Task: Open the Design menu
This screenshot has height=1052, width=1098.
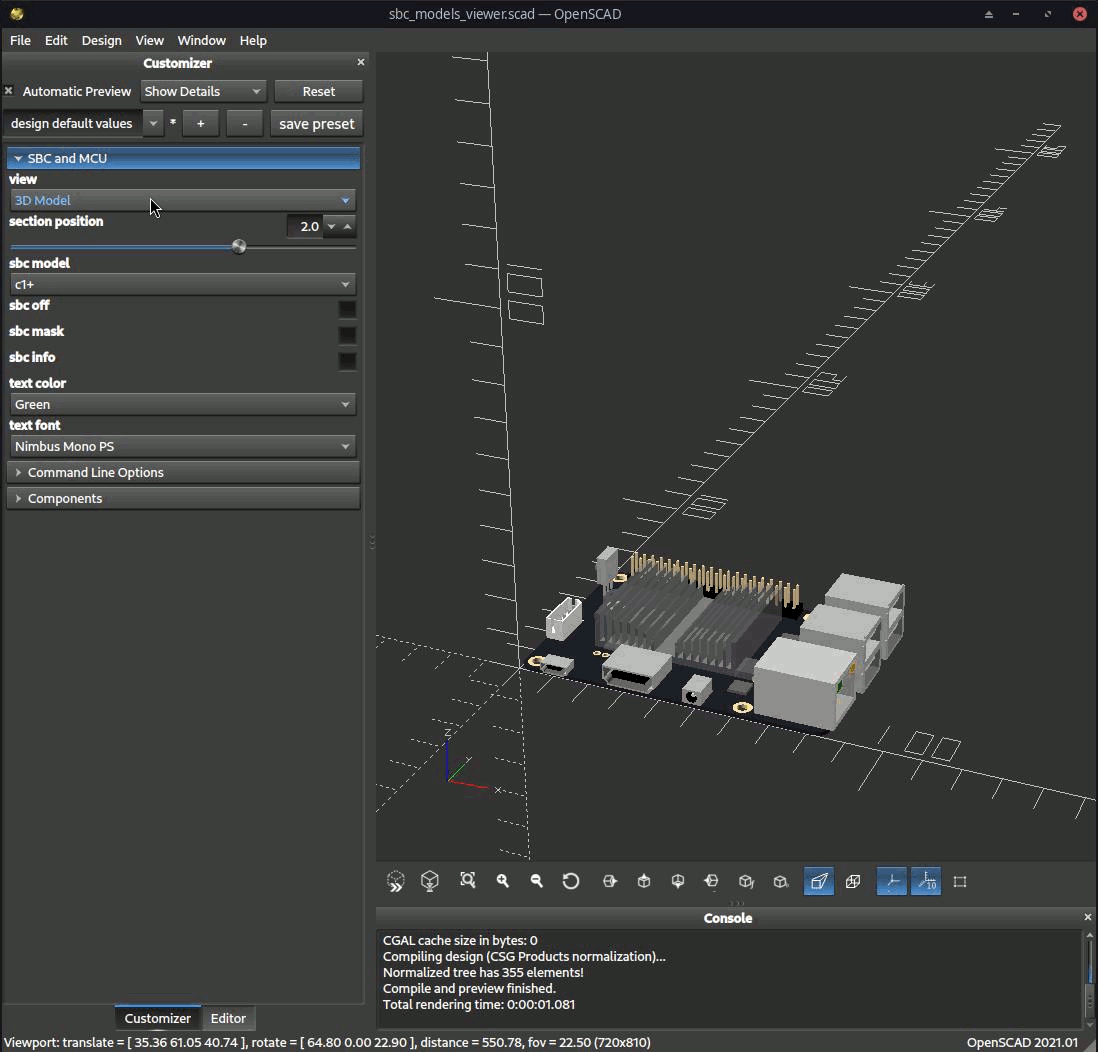Action: click(101, 40)
